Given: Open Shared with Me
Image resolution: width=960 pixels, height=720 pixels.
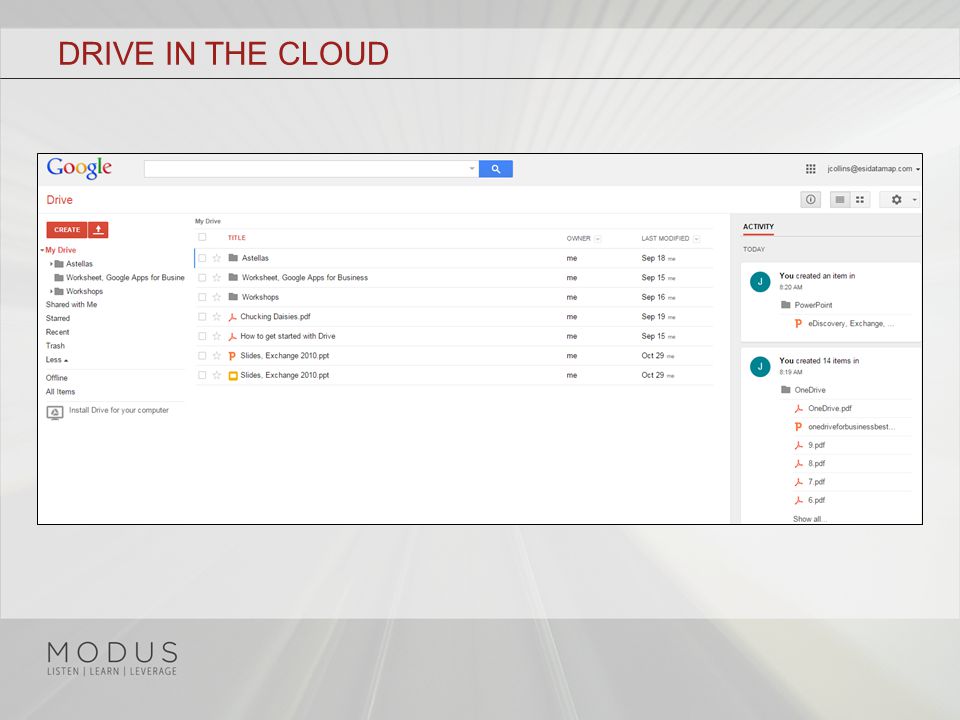Looking at the screenshot, I should click(x=71, y=305).
